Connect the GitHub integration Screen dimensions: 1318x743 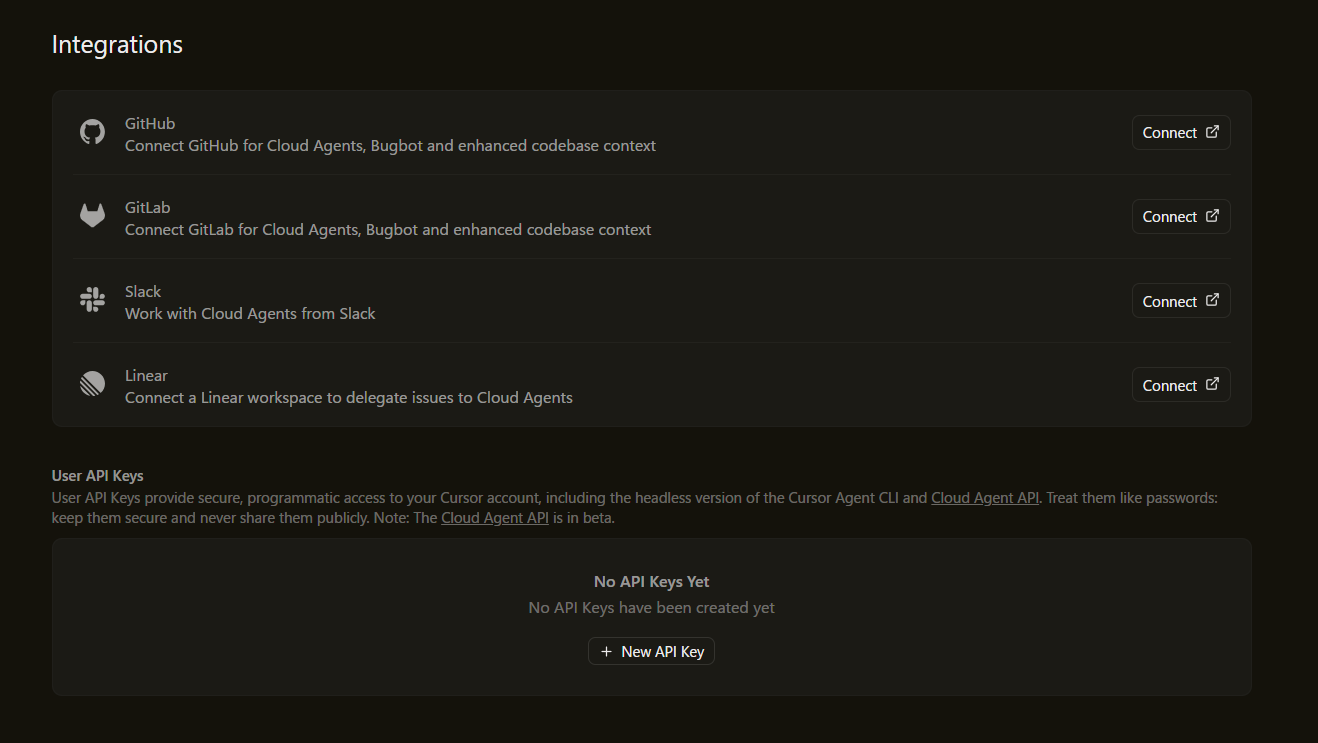click(1180, 133)
